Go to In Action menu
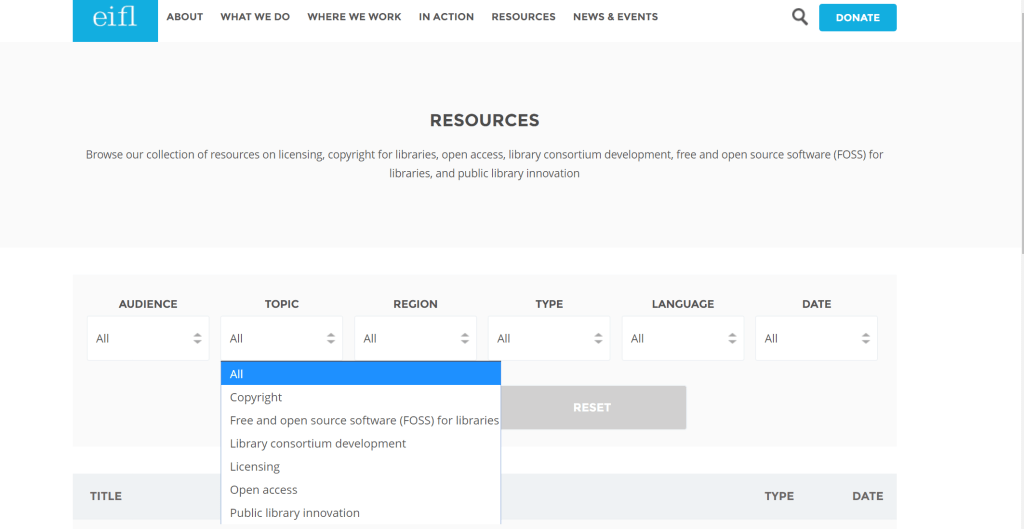Image resolution: width=1024 pixels, height=529 pixels. (x=446, y=17)
